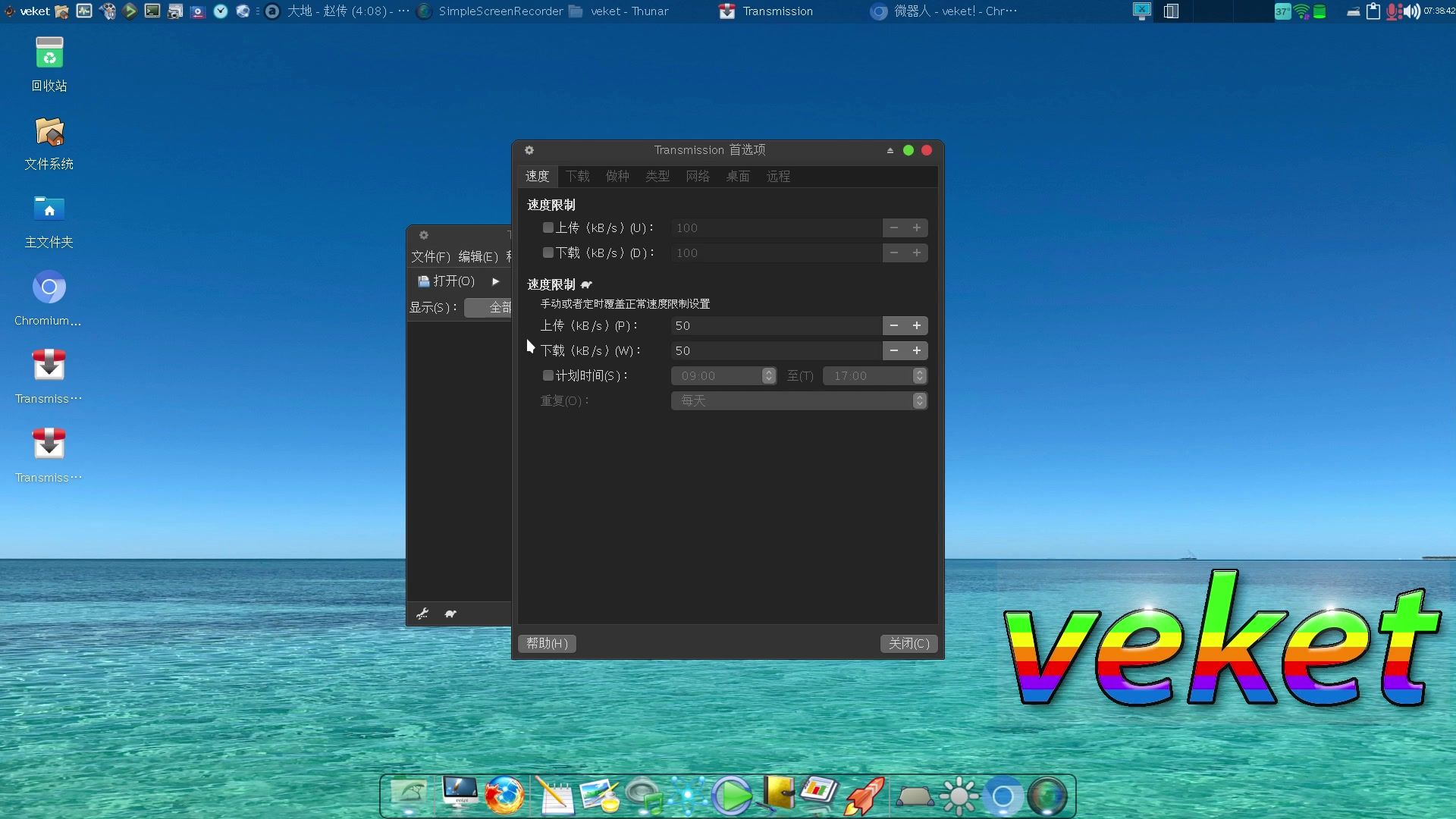Click the wrench preferences icon in Transmission main window
The width and height of the screenshot is (1456, 819).
pos(422,613)
